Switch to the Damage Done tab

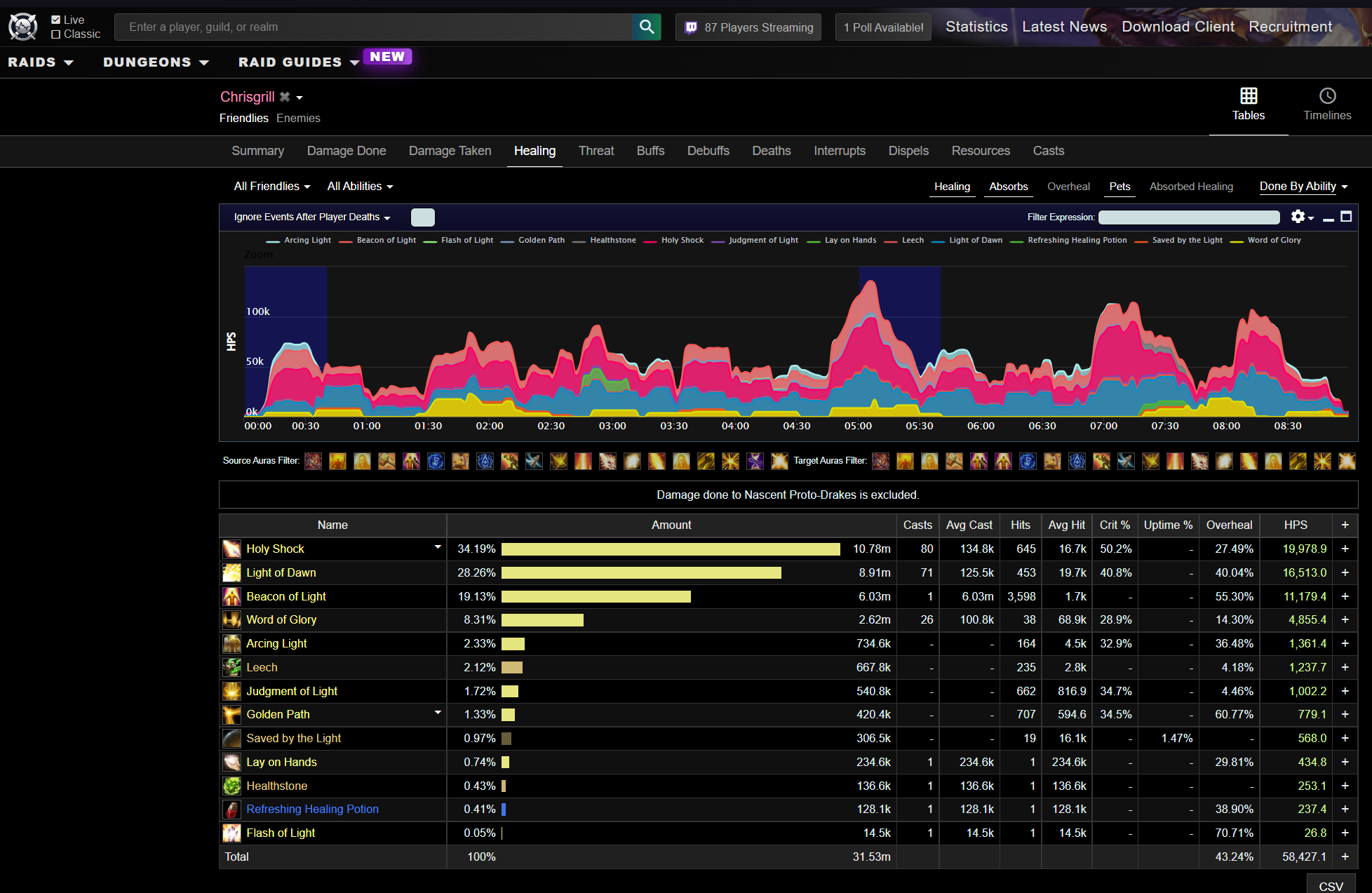click(347, 151)
